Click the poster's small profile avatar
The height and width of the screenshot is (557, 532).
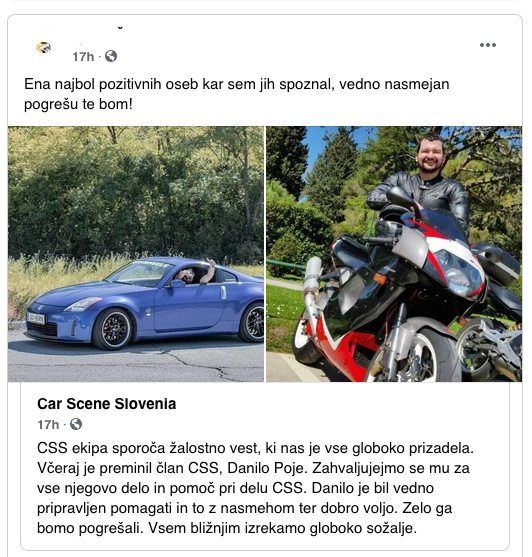coord(44,47)
